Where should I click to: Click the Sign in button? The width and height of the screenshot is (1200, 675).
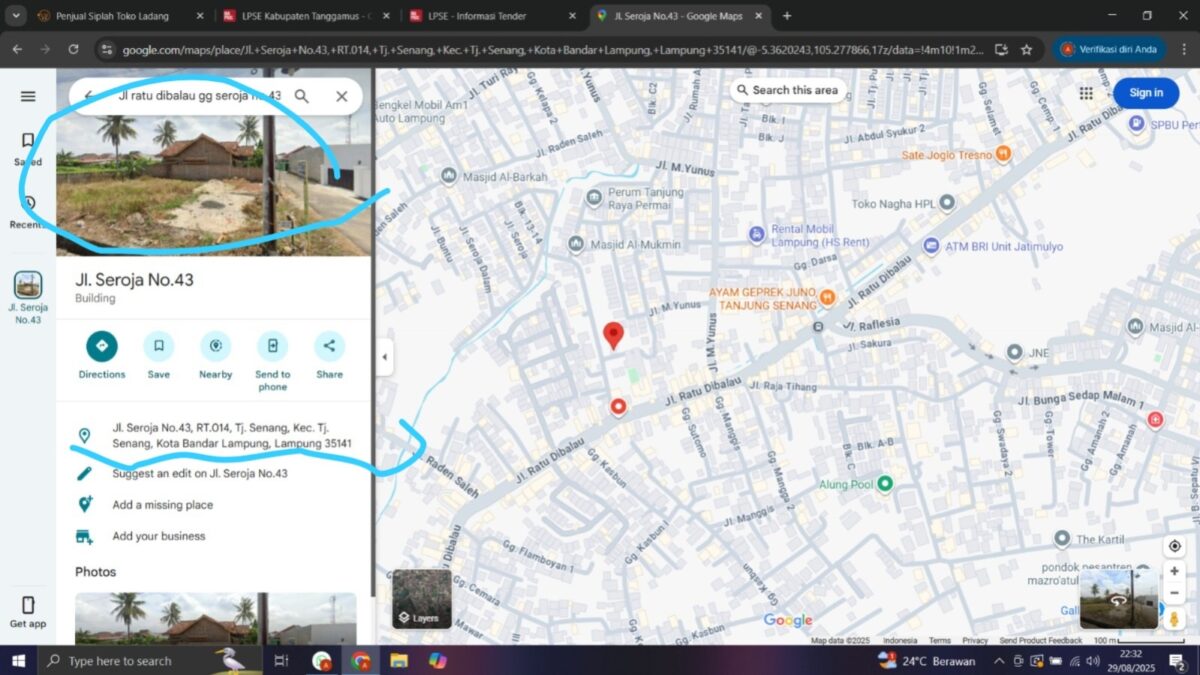tap(1145, 93)
